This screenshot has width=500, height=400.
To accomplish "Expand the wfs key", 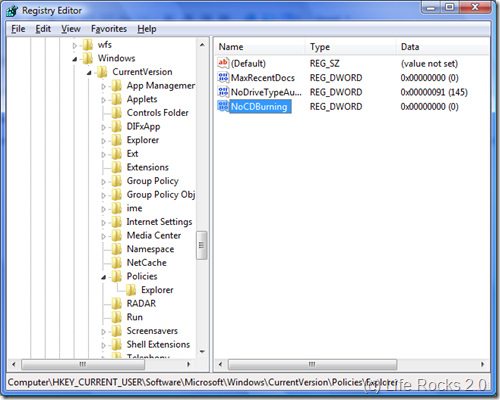I will point(75,46).
